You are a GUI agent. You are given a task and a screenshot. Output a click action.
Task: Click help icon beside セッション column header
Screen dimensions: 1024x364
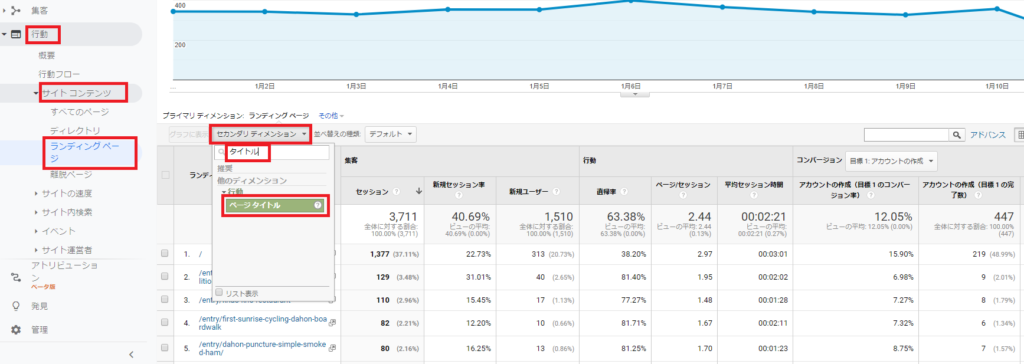click(396, 191)
